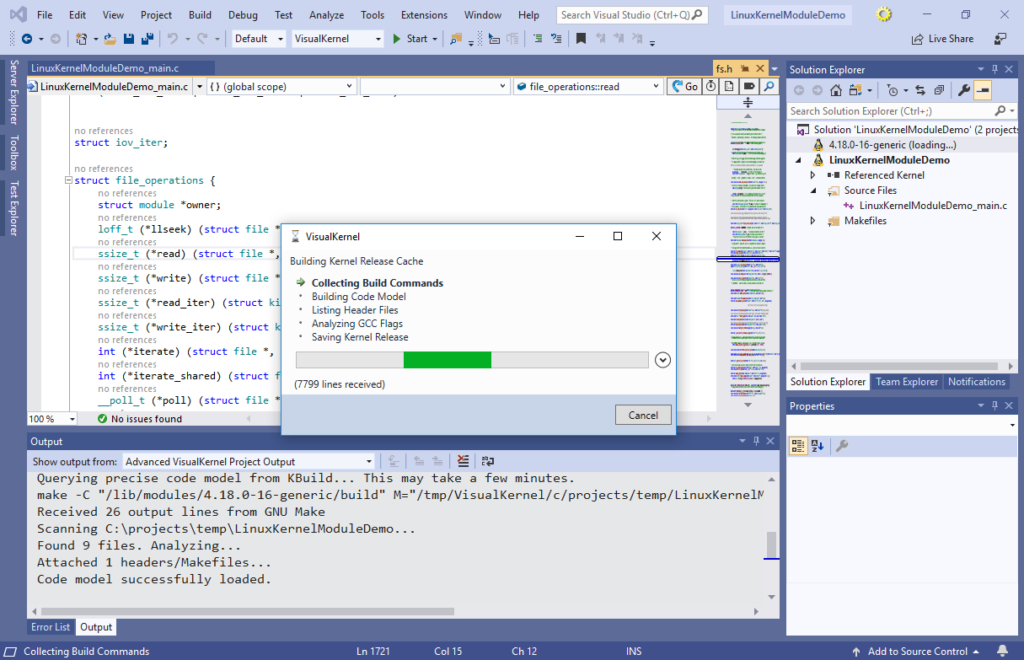The height and width of the screenshot is (660, 1024).
Task: Click the Feedback smiley icon in the title bar
Action: point(883,14)
